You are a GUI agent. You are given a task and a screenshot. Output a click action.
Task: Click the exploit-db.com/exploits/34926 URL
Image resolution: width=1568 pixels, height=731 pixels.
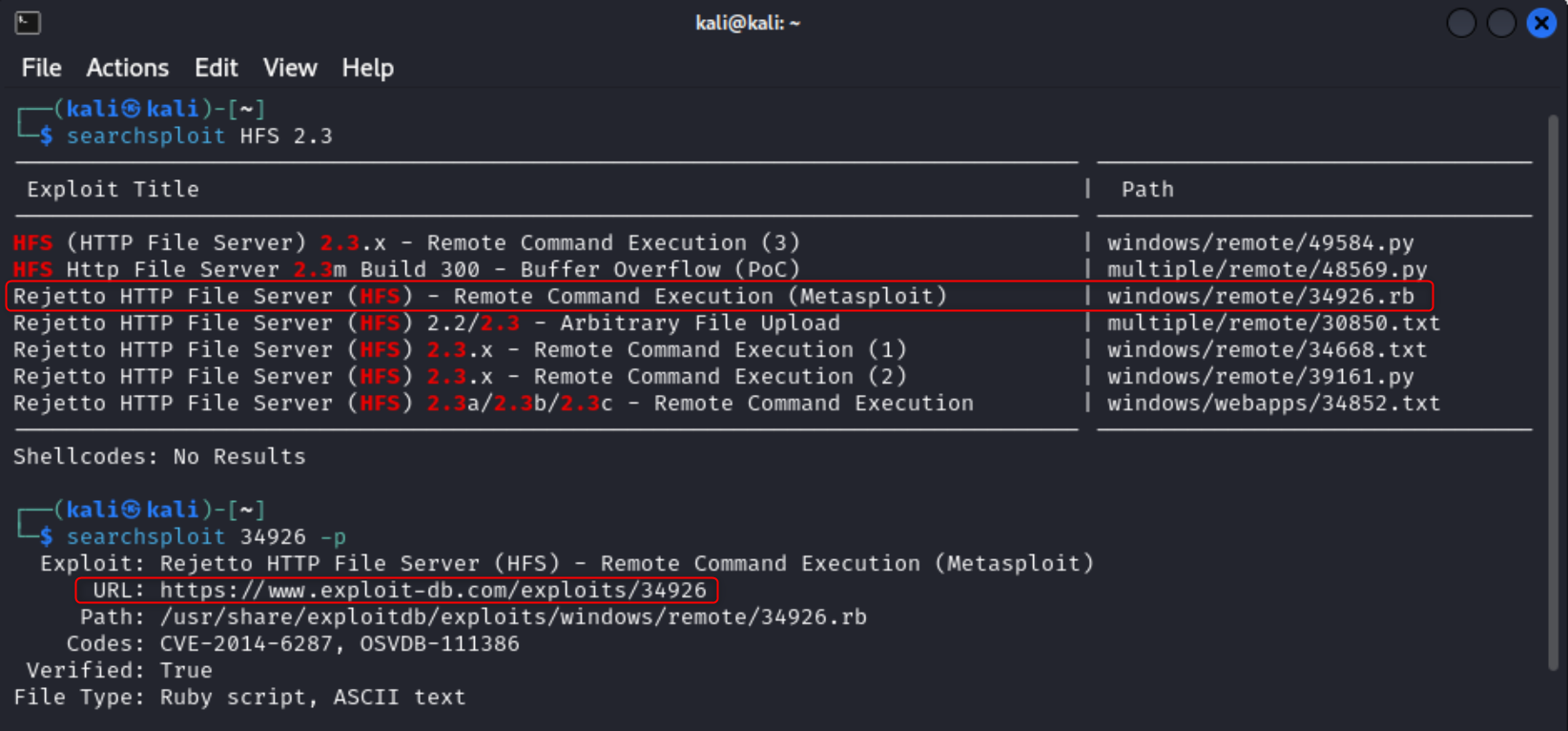[433, 591]
